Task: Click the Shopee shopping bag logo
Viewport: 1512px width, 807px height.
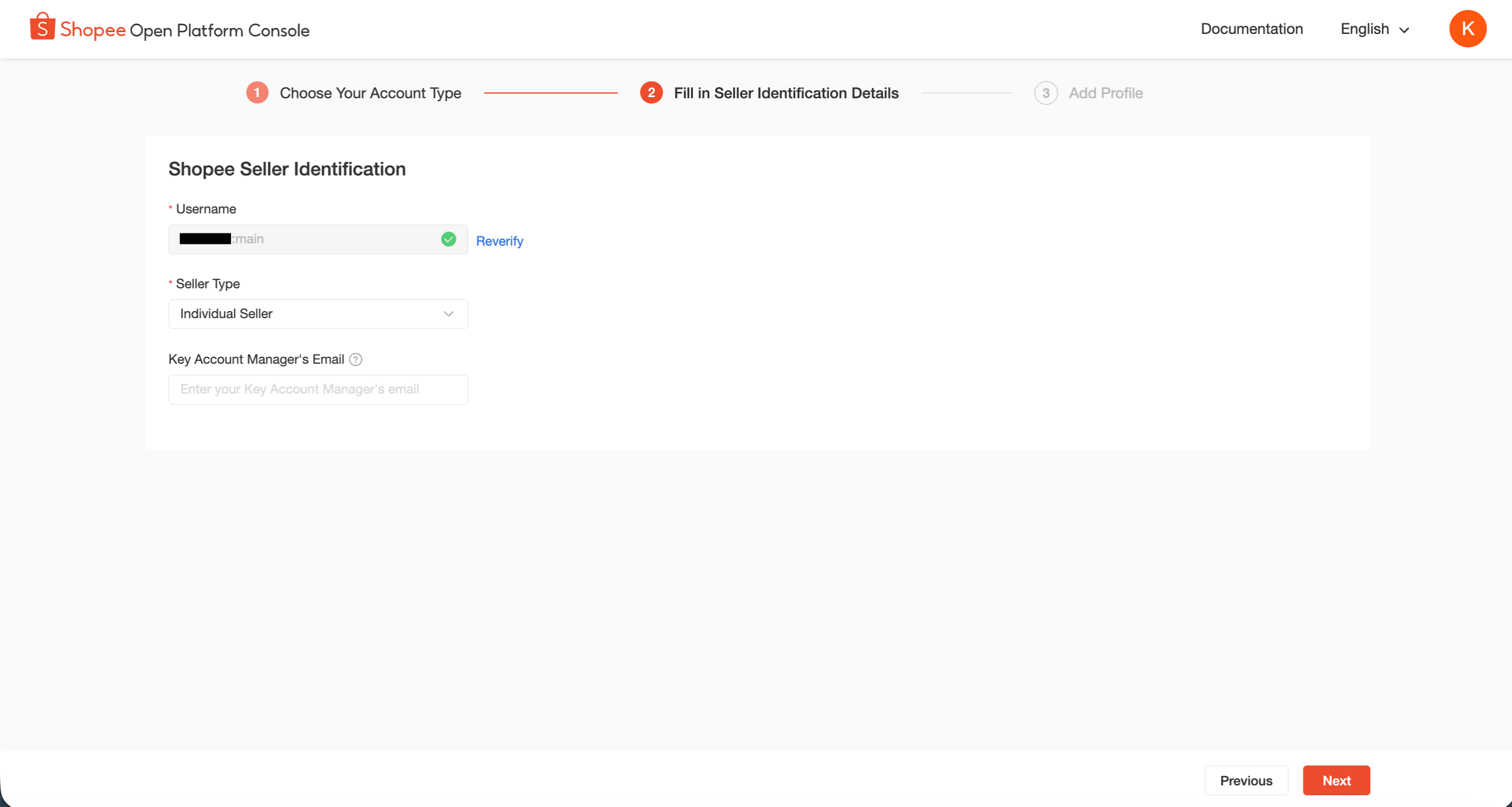Action: [42, 27]
